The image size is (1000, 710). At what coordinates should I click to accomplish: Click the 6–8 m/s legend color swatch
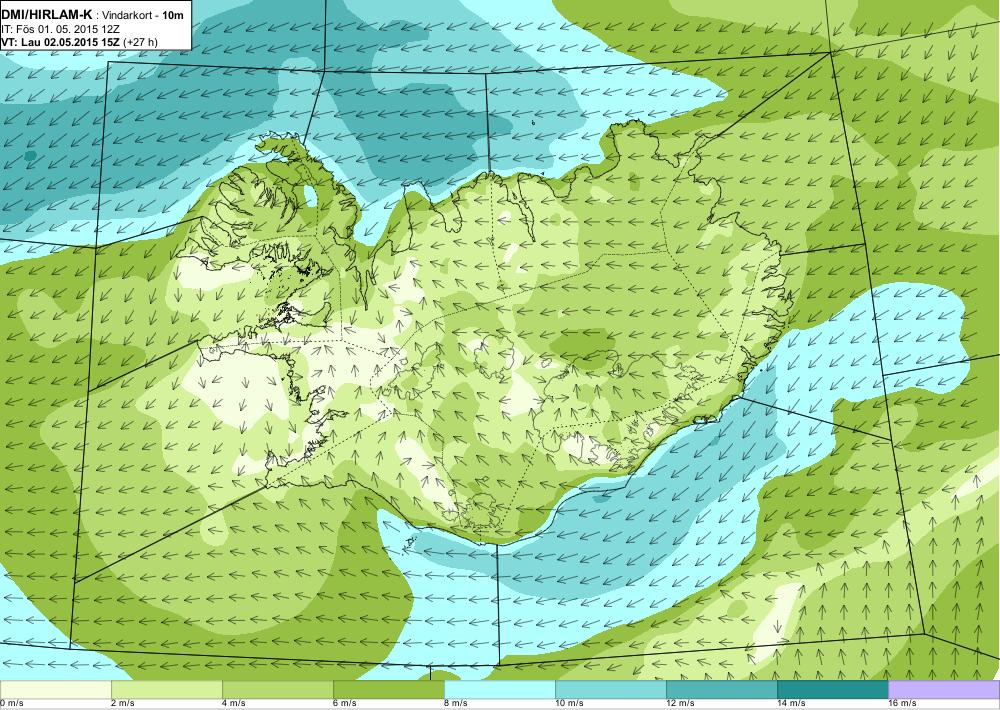point(388,690)
